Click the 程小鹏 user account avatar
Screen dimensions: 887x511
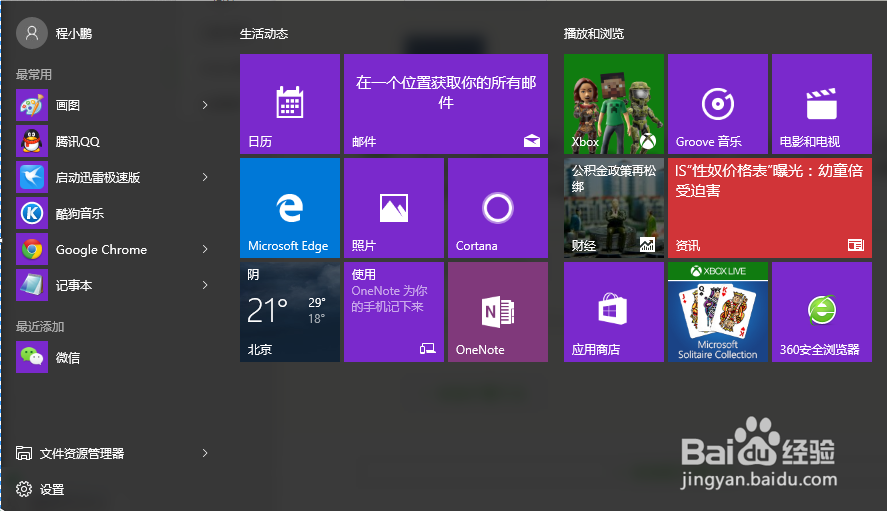(x=32, y=33)
